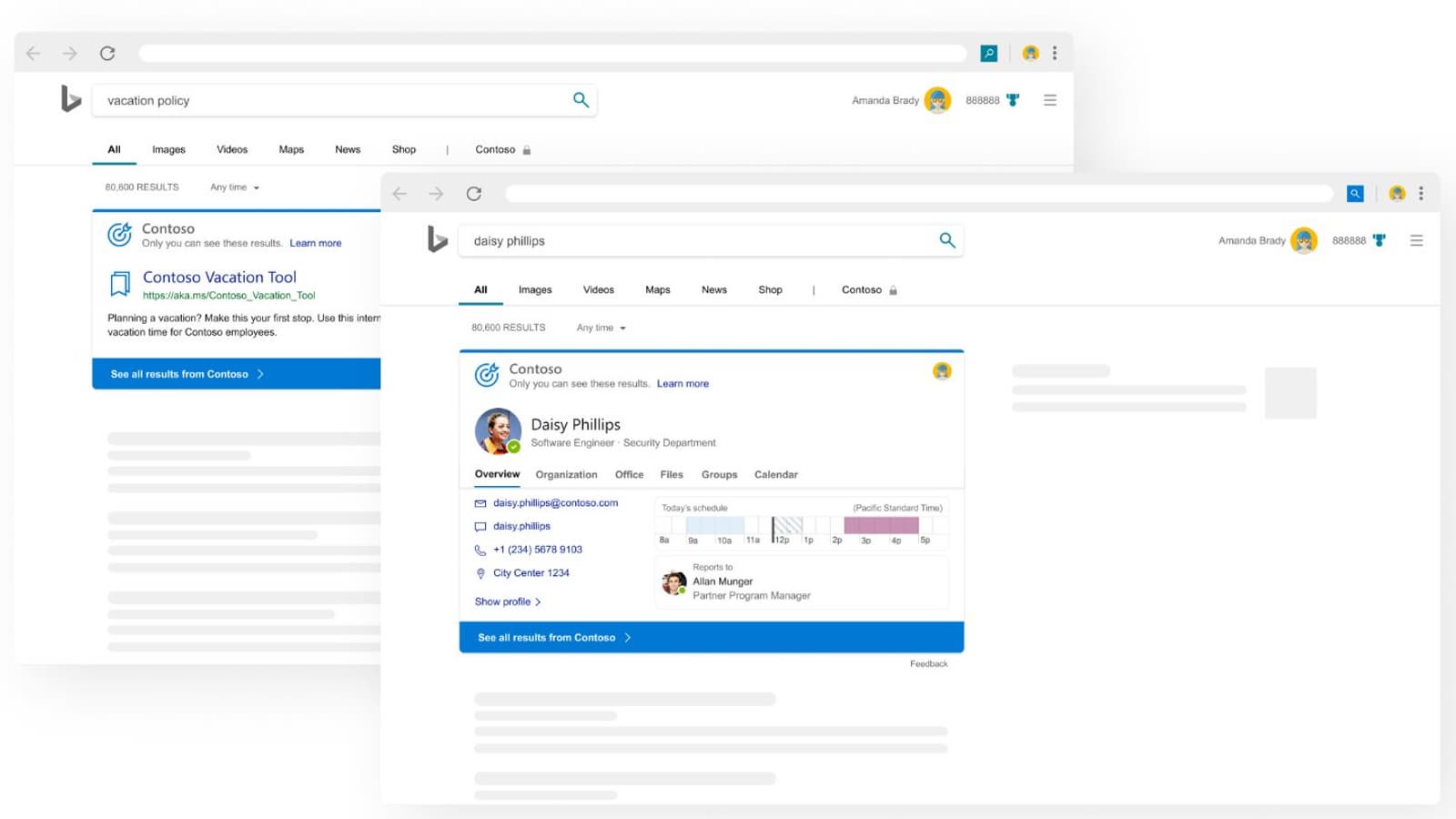Screen dimensions: 1456x819
Task: Click blue search extension icon in daisy phillips window
Action: click(1355, 194)
